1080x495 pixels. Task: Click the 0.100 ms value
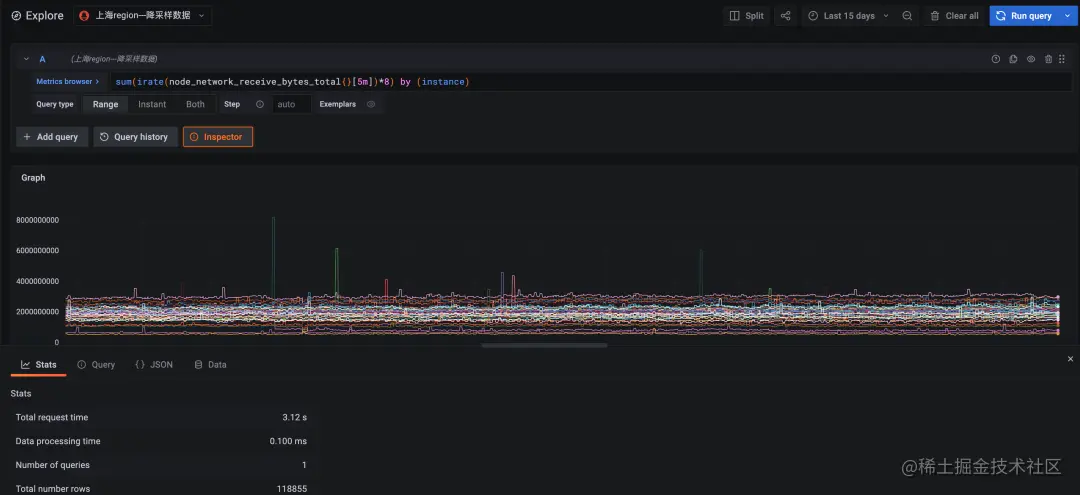288,441
